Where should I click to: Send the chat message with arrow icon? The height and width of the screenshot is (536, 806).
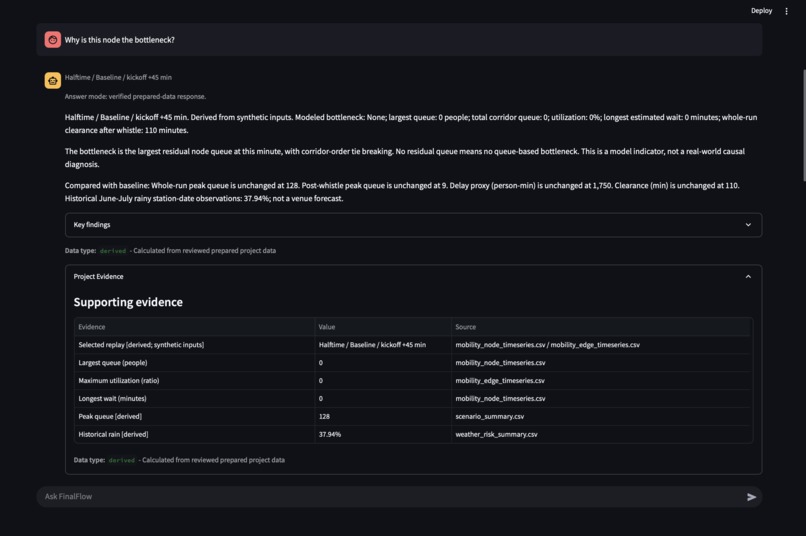751,496
